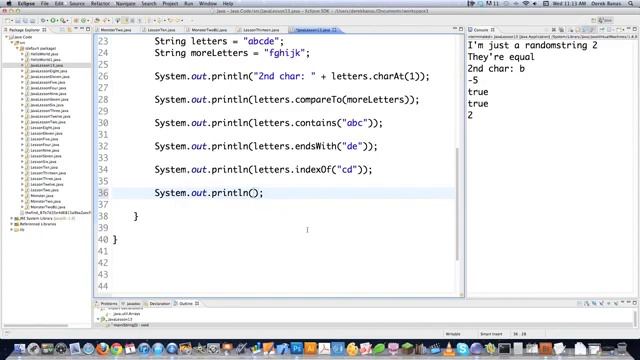The height and width of the screenshot is (360, 640).
Task: Click the Package Explorer horizontal scrollbar
Action: tap(36, 325)
